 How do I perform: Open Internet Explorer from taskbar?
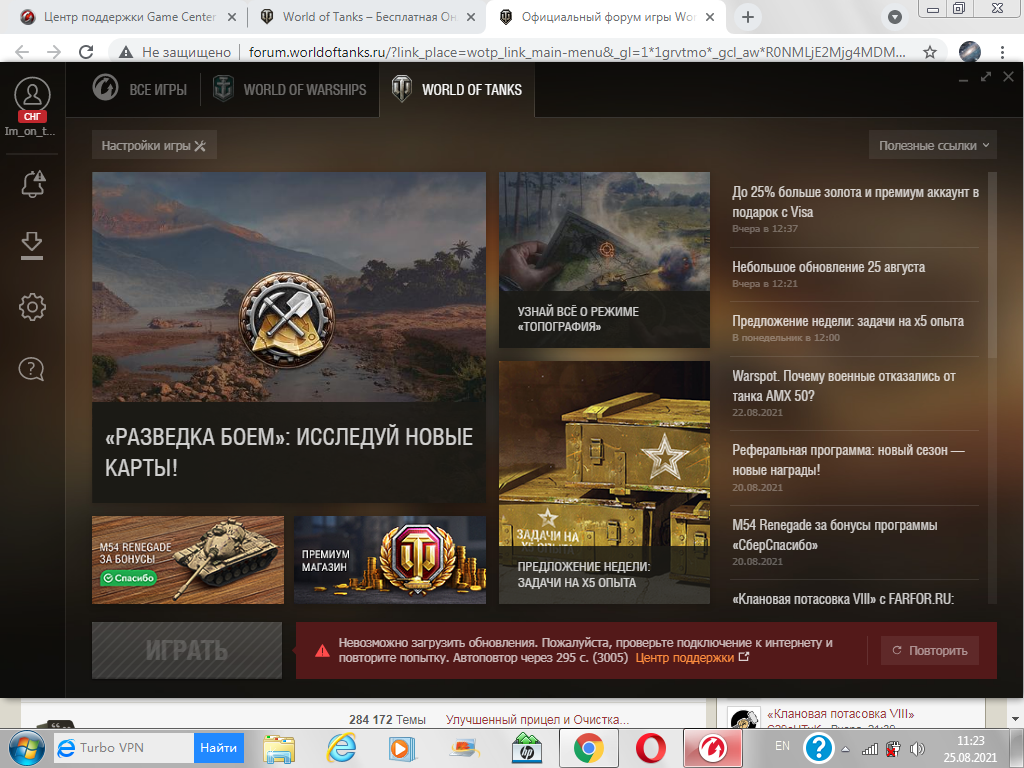pyautogui.click(x=342, y=748)
